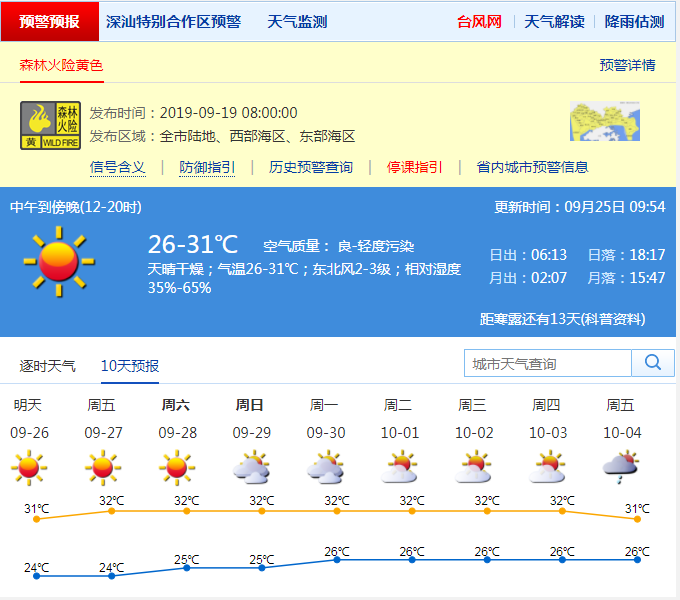The height and width of the screenshot is (600, 680).
Task: Click the 森林火险黄色 warning tab
Action: click(x=61, y=65)
